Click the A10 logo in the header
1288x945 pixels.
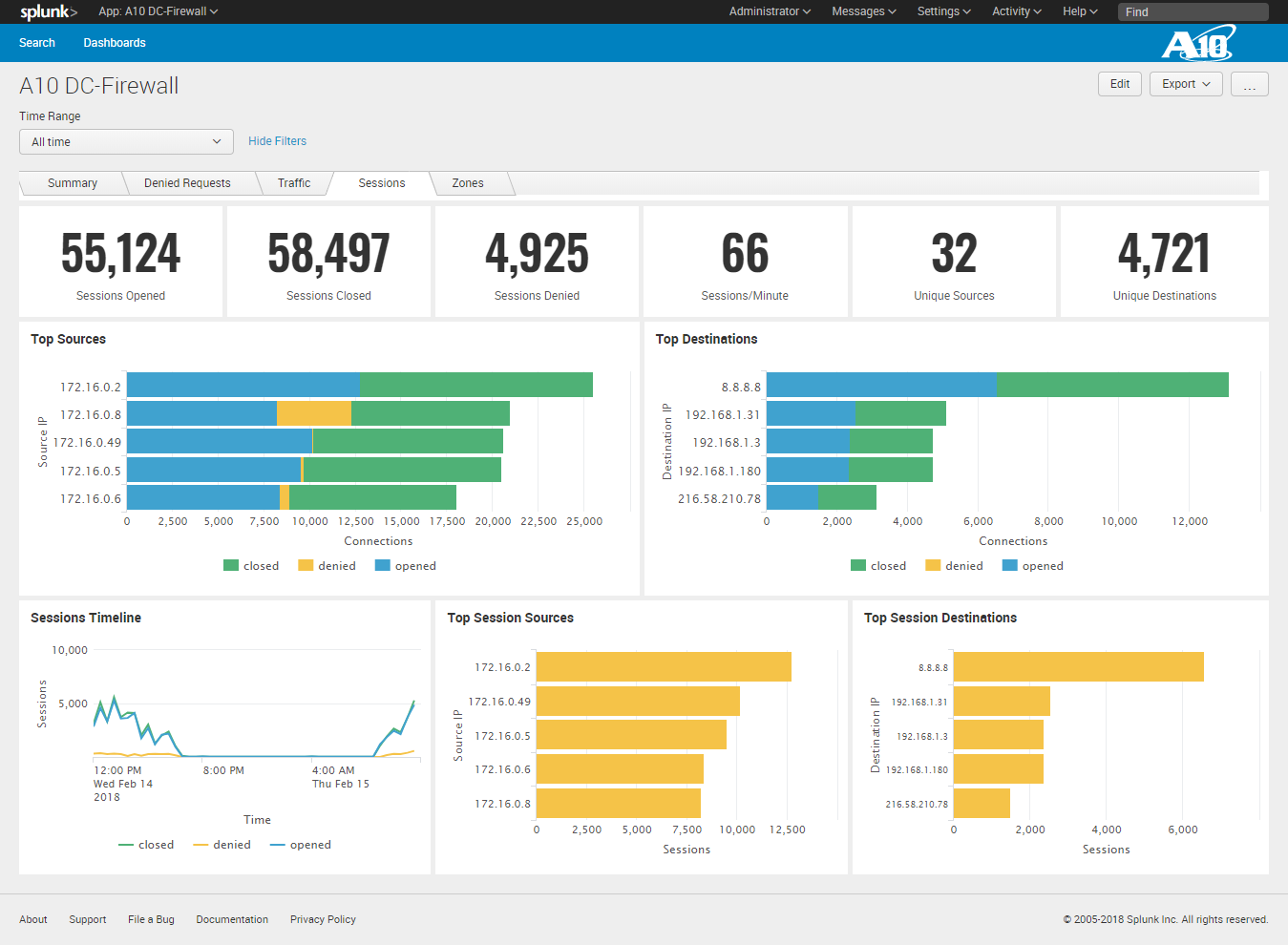click(x=1198, y=43)
